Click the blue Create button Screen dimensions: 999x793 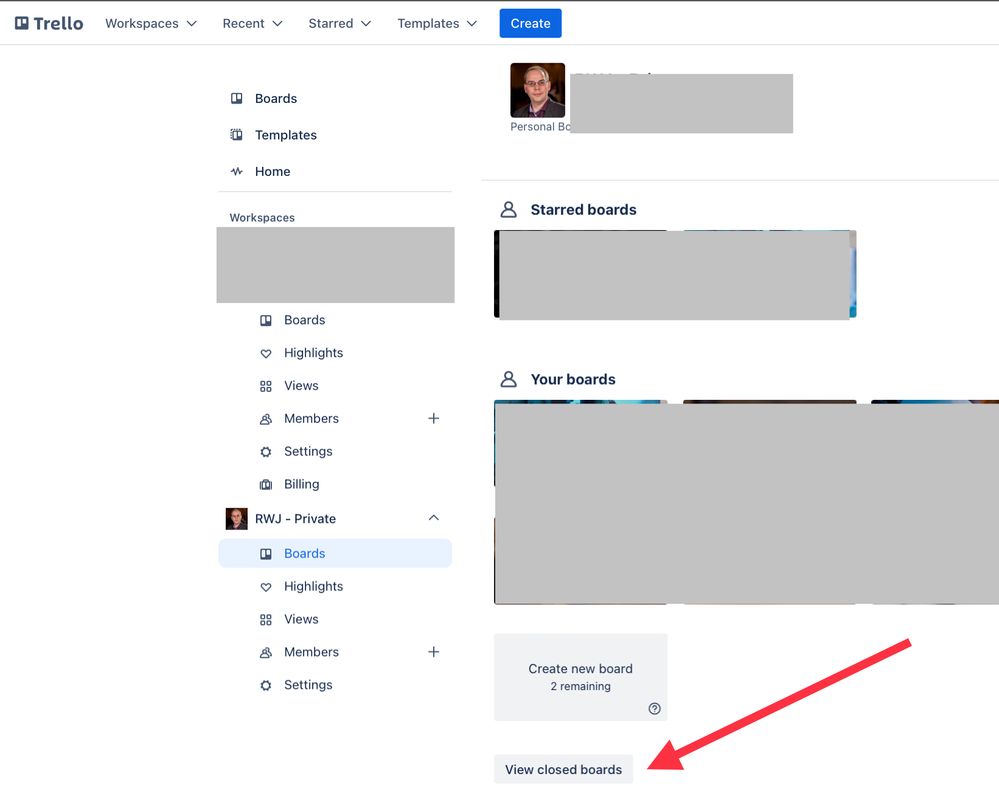point(530,24)
